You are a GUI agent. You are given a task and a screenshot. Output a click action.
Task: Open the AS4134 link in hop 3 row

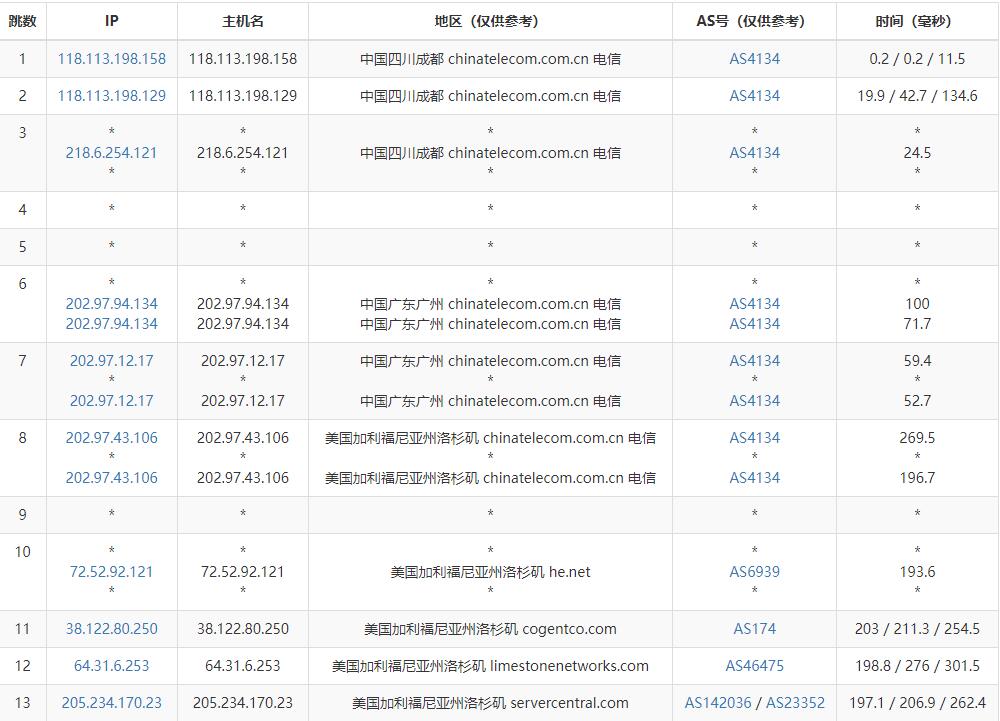[754, 152]
